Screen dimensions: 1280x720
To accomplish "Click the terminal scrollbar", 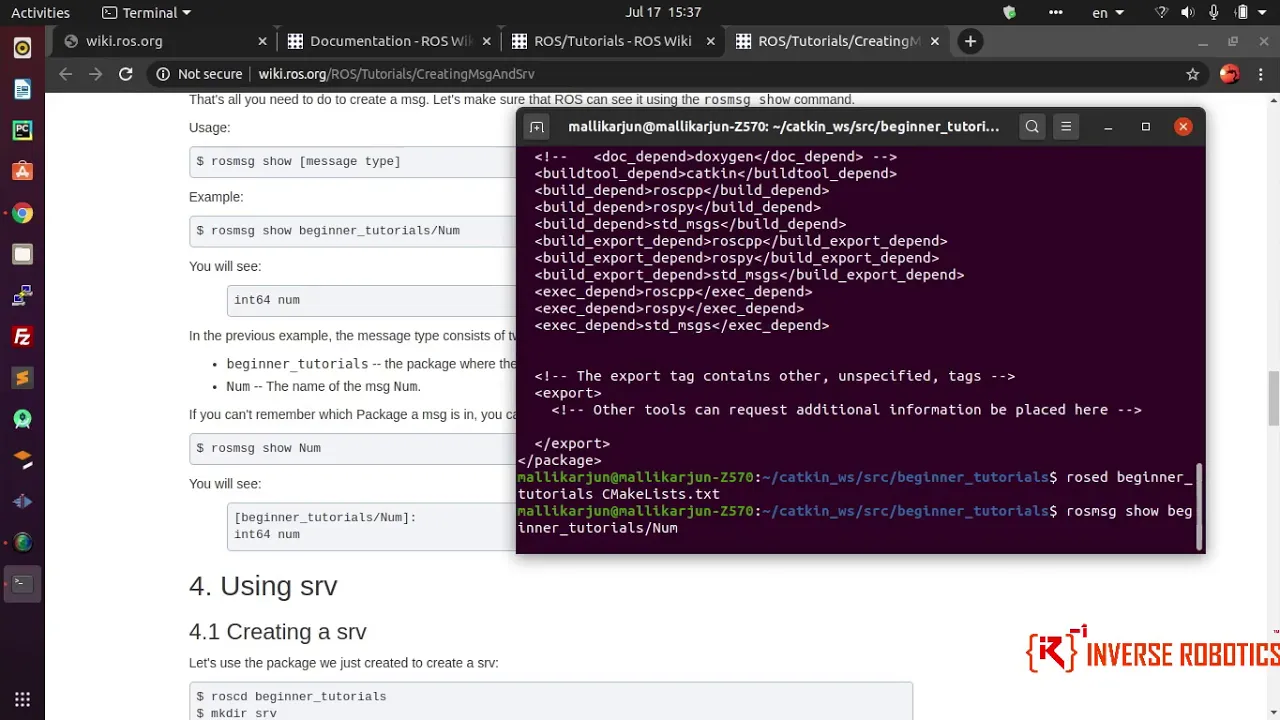I will tap(1199, 505).
